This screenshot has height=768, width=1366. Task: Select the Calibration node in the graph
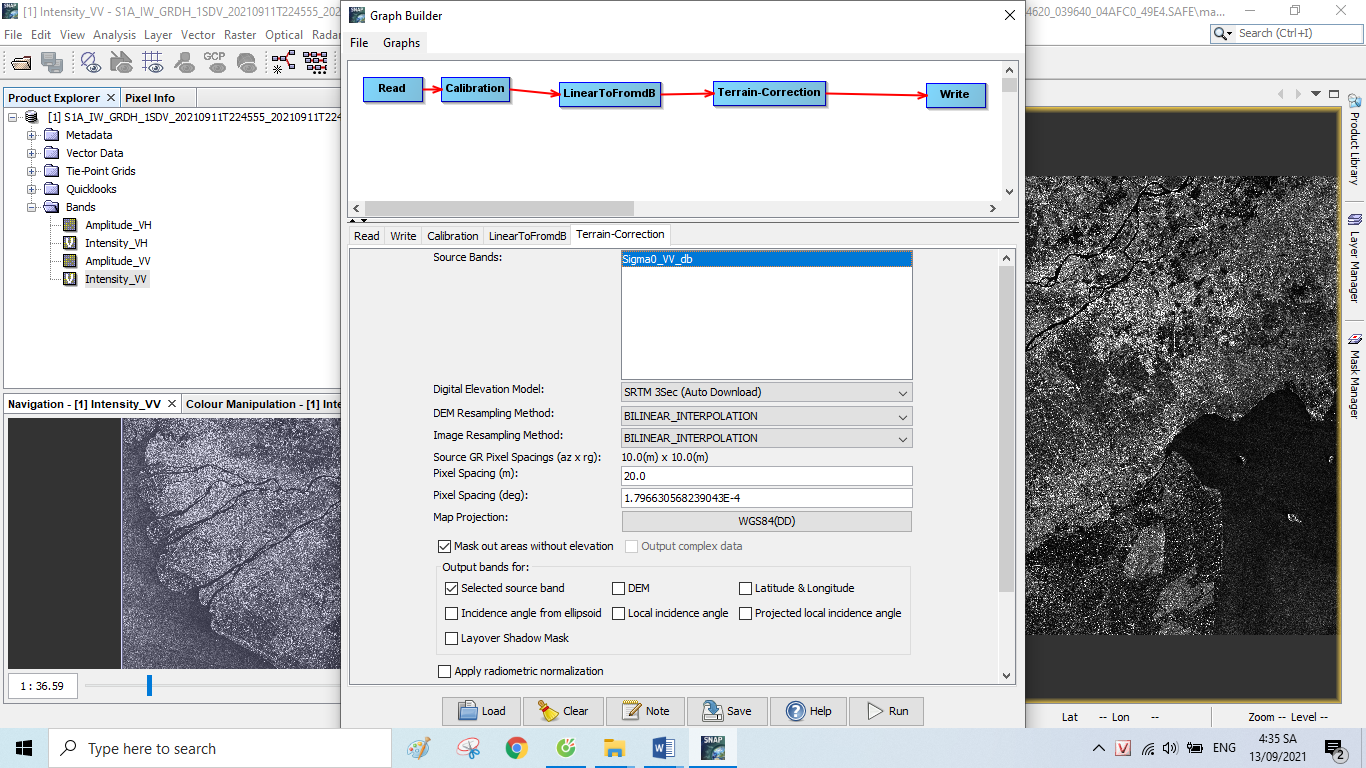(x=475, y=89)
